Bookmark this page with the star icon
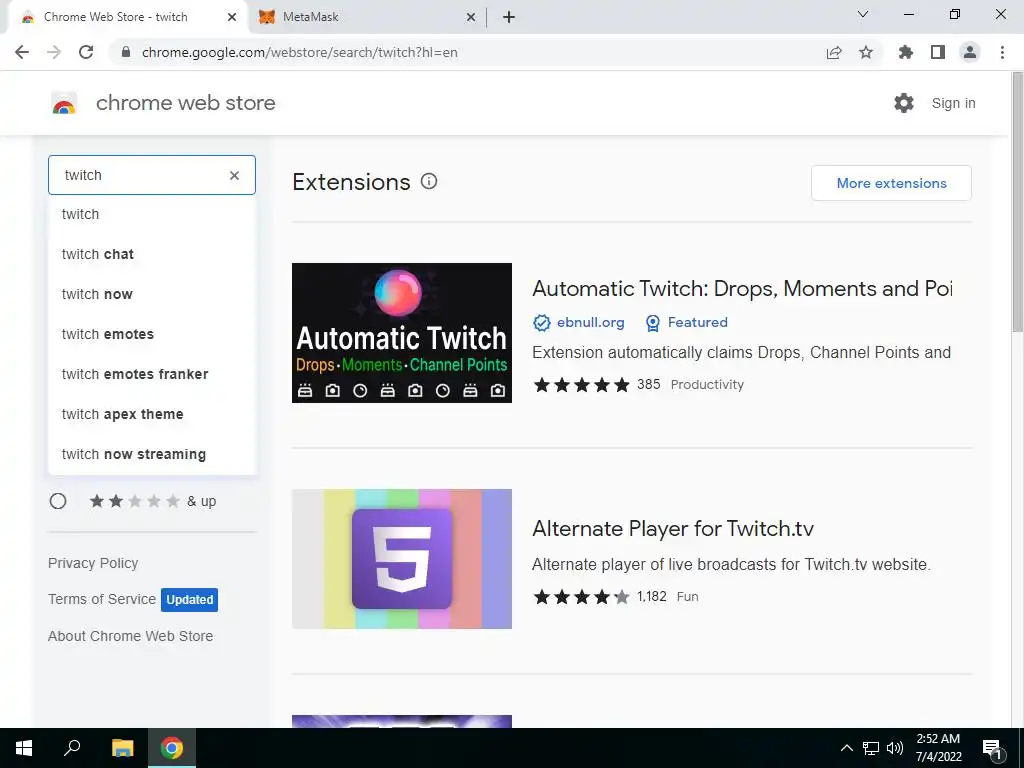This screenshot has height=768, width=1024. coord(866,52)
